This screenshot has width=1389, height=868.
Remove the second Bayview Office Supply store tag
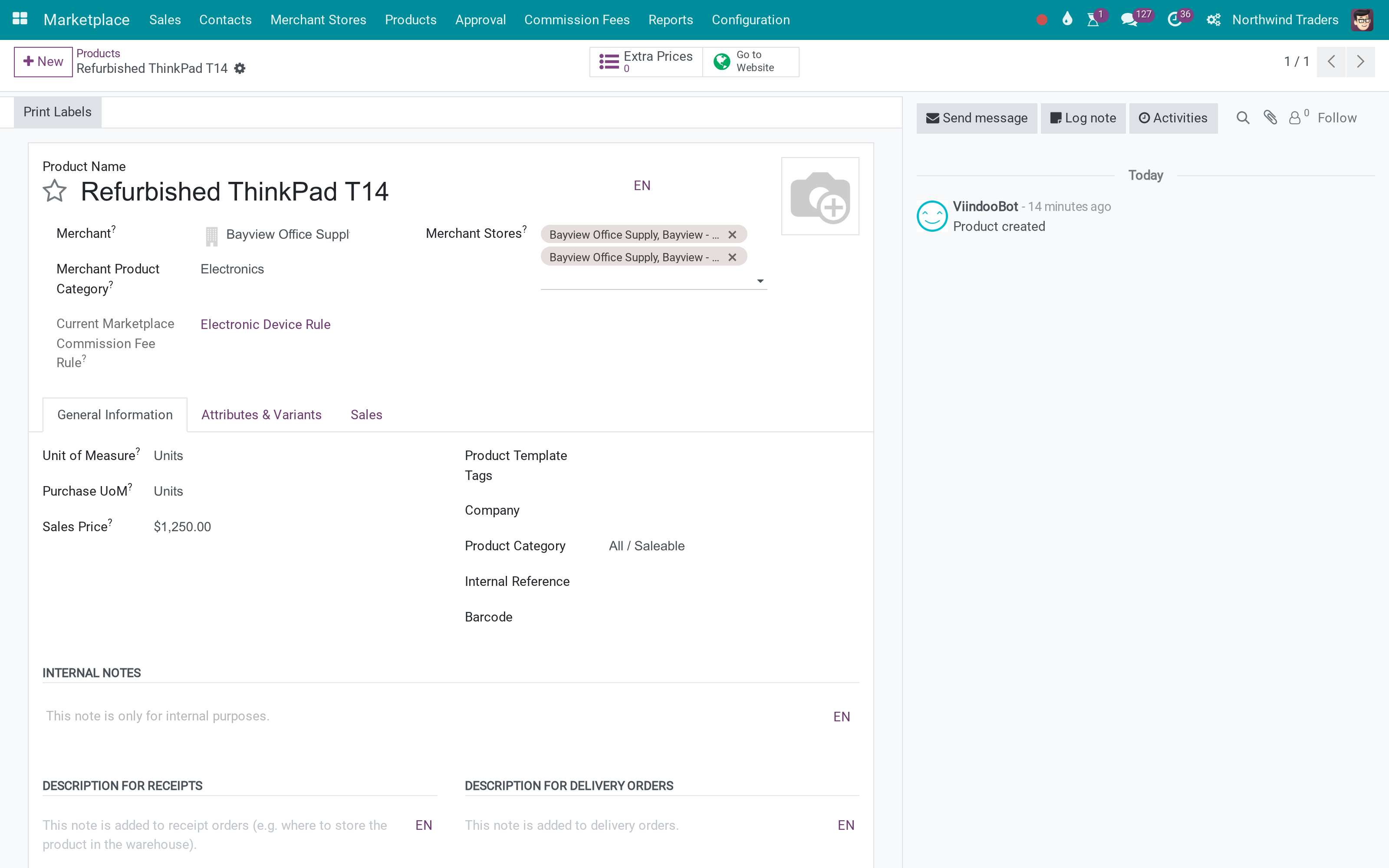click(732, 257)
